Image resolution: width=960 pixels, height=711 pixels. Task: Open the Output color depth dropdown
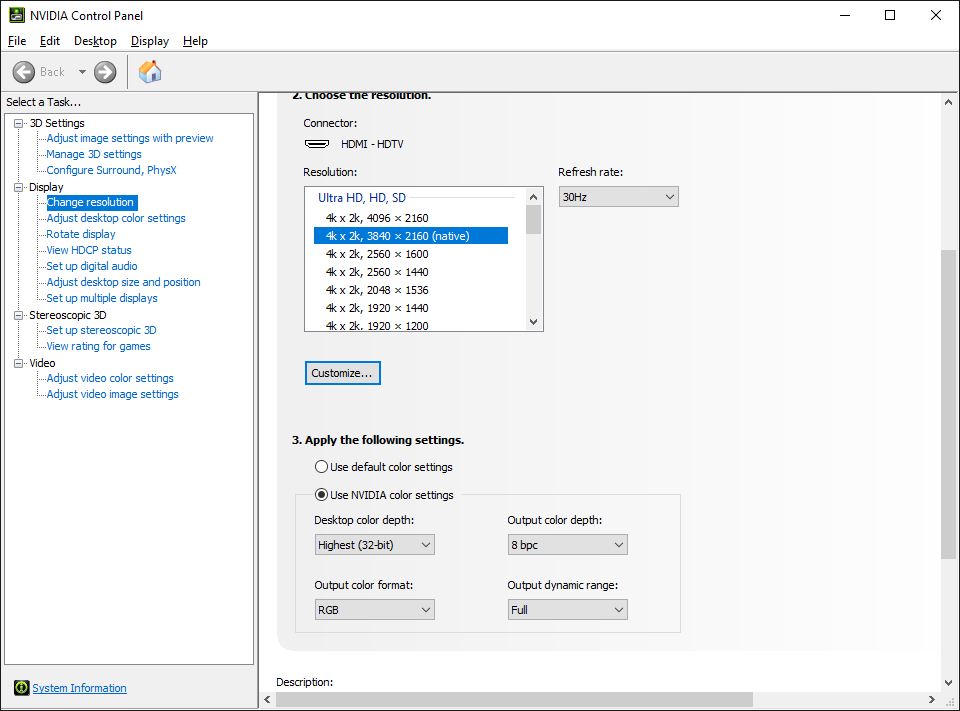[x=568, y=544]
